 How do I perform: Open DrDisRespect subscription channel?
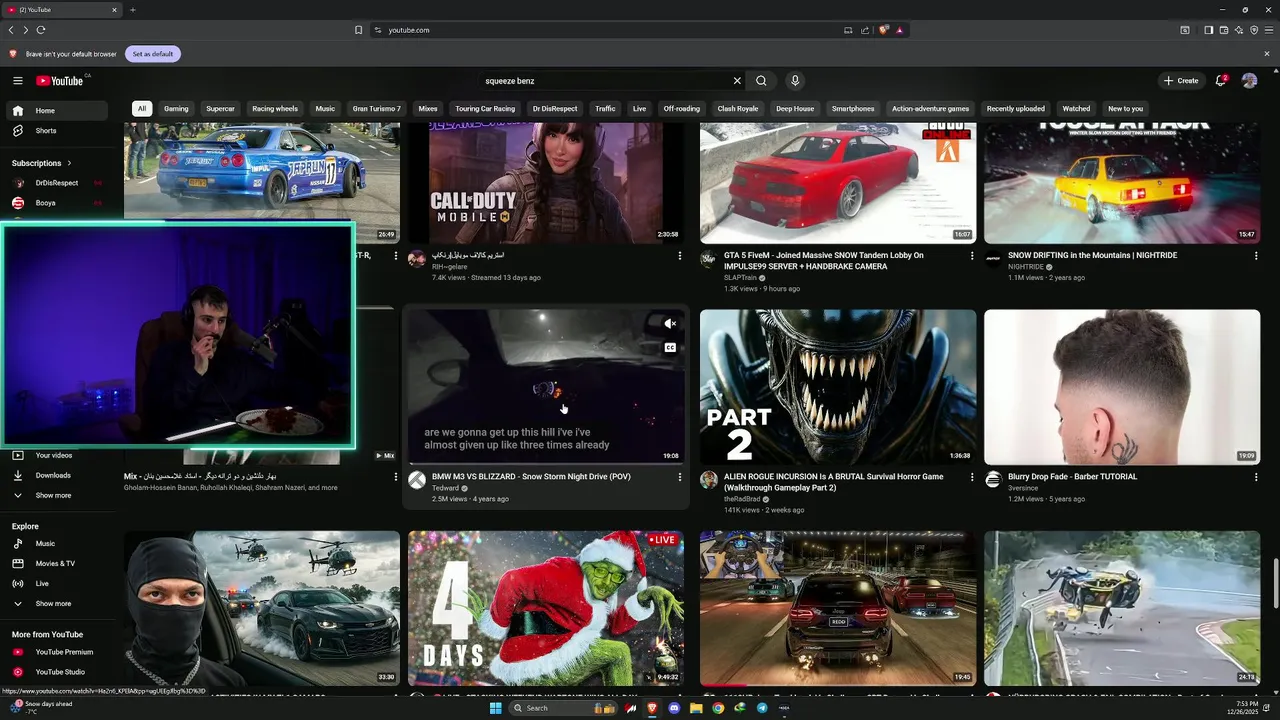pyautogui.click(x=56, y=183)
